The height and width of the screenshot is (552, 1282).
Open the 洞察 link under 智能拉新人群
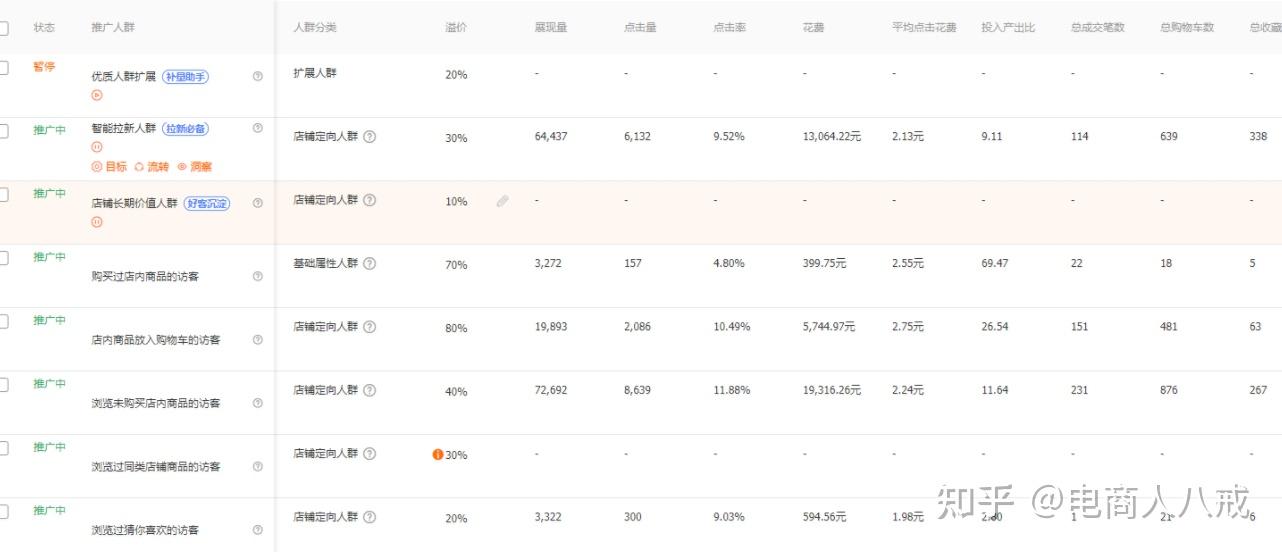(195, 167)
